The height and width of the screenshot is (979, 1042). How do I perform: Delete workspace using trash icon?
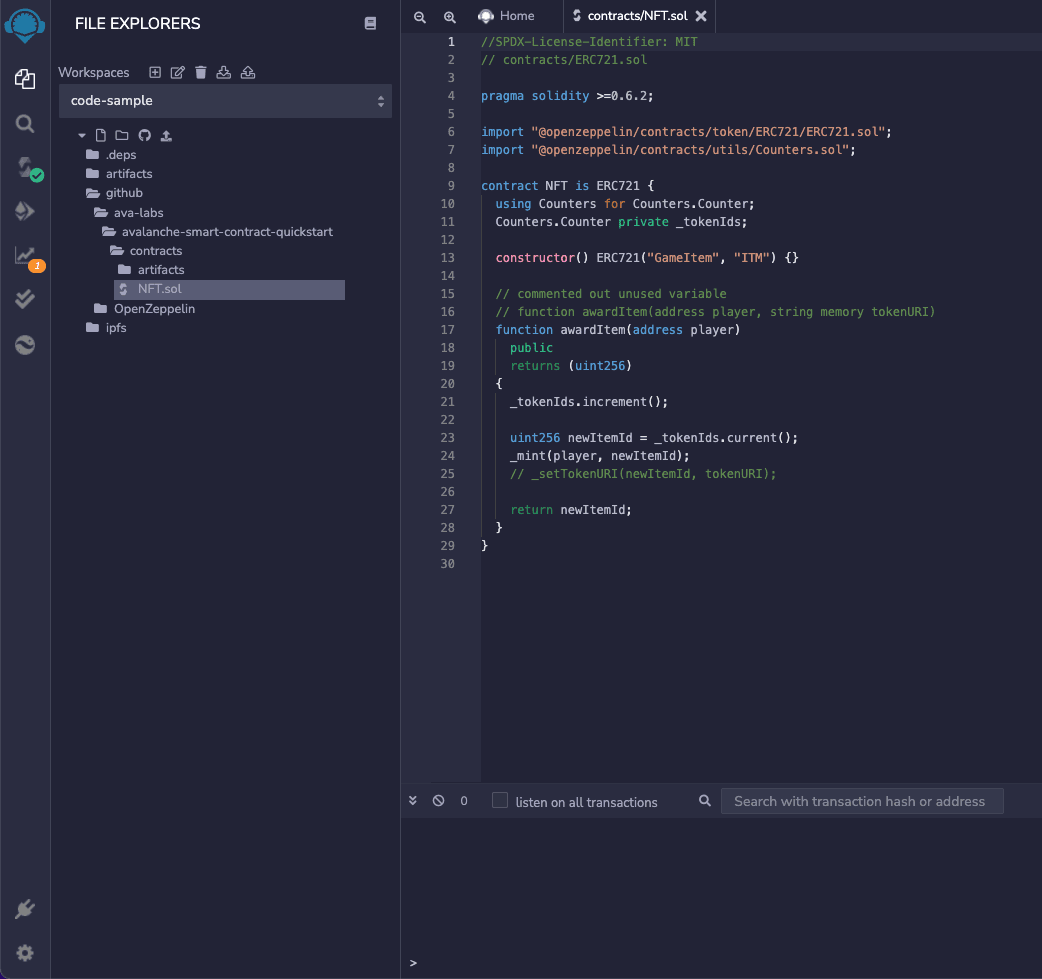pos(201,72)
